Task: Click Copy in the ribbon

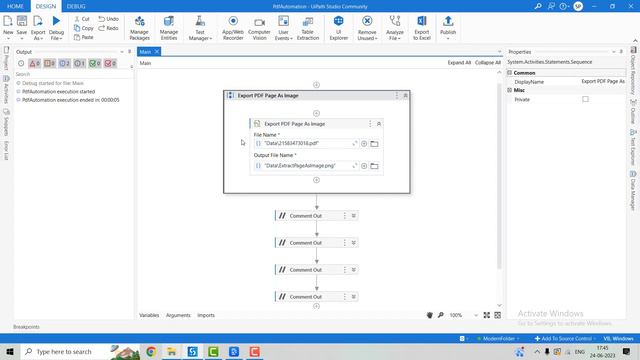Action: tap(84, 28)
